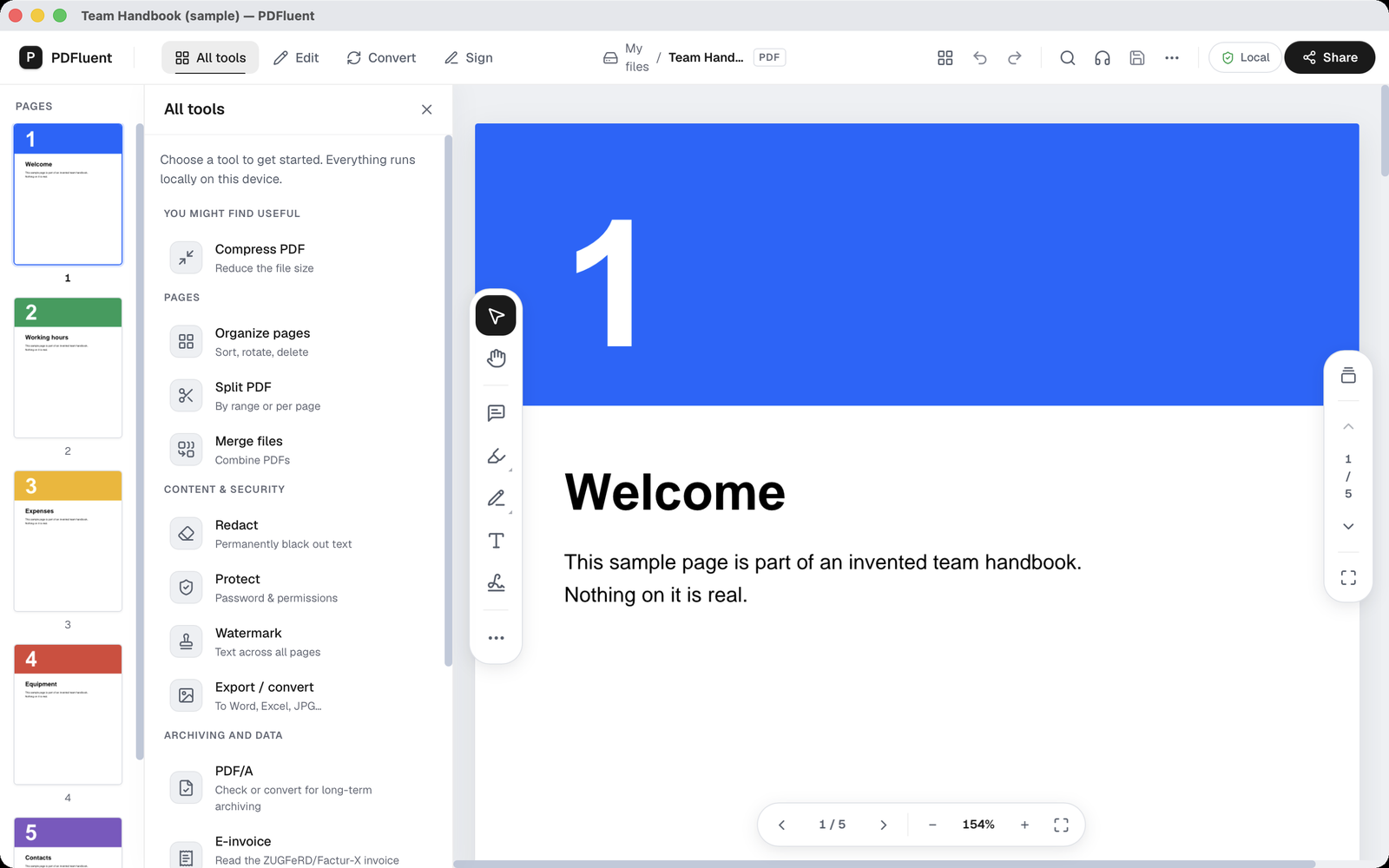Image resolution: width=1389 pixels, height=868 pixels.
Task: Click the fullscreen icon in right rail
Action: (1348, 577)
